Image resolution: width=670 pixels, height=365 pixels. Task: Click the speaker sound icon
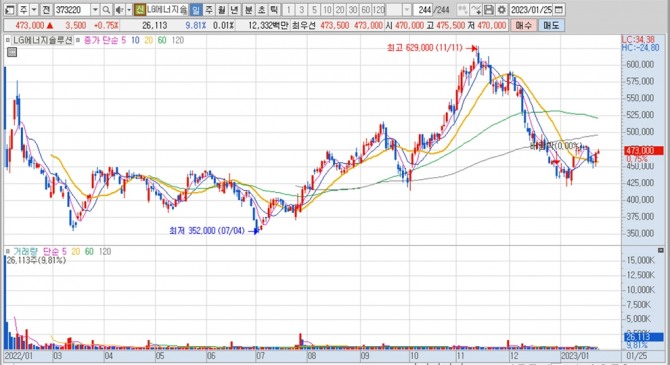(119, 9)
